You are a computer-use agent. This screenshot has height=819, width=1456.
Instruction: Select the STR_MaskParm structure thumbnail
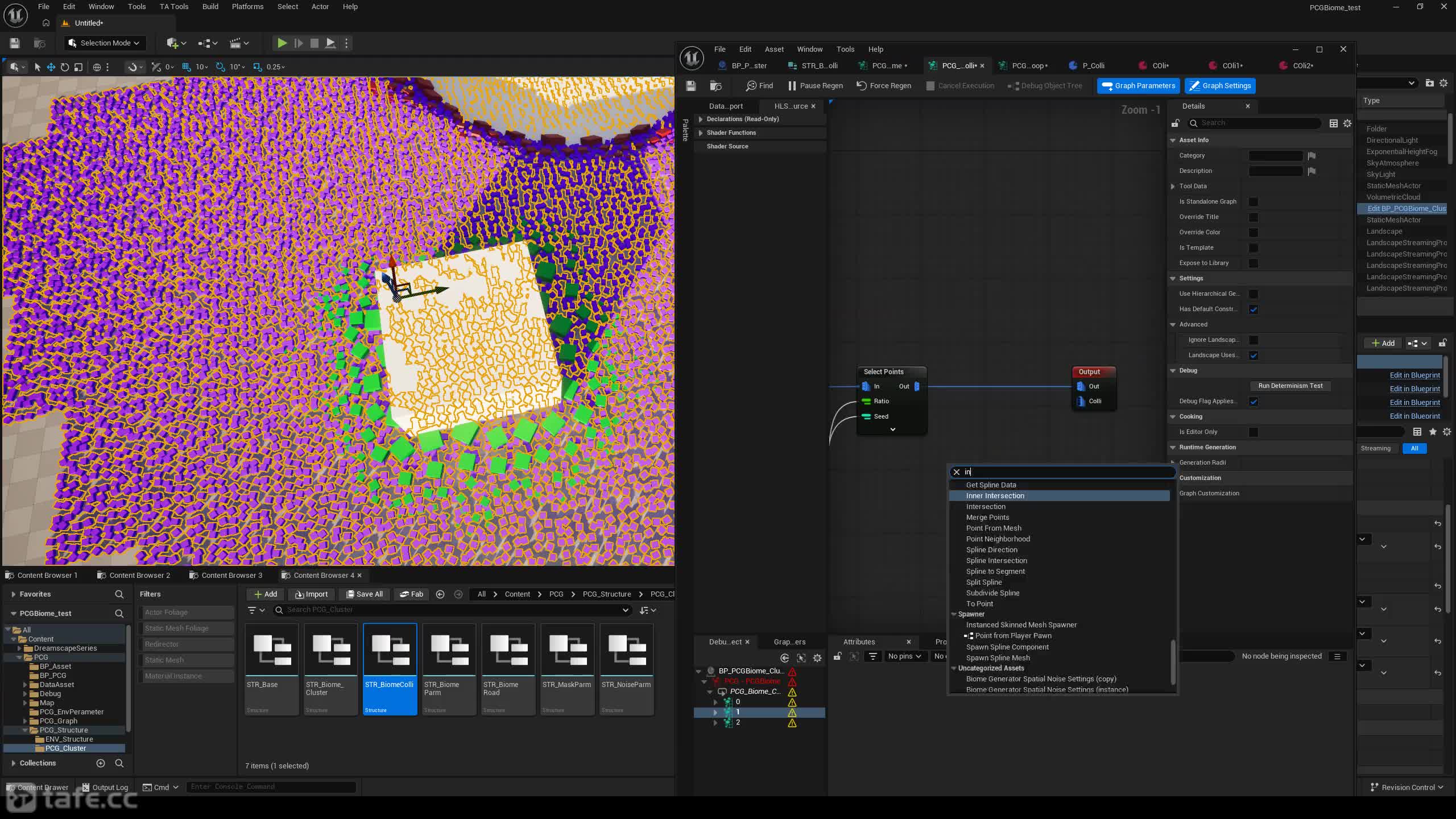pos(567,669)
